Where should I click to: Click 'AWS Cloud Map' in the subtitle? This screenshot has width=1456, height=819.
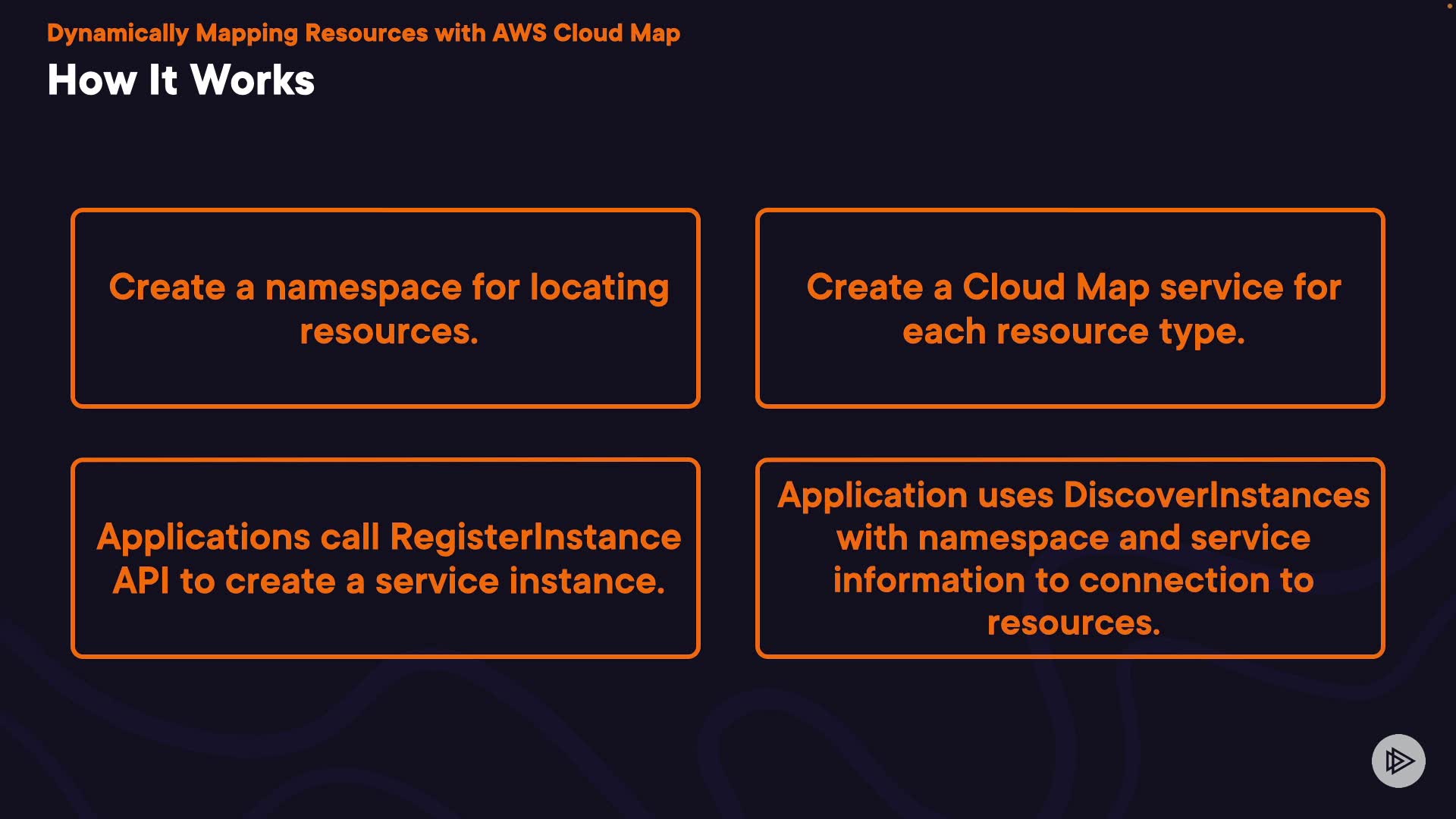click(x=585, y=33)
